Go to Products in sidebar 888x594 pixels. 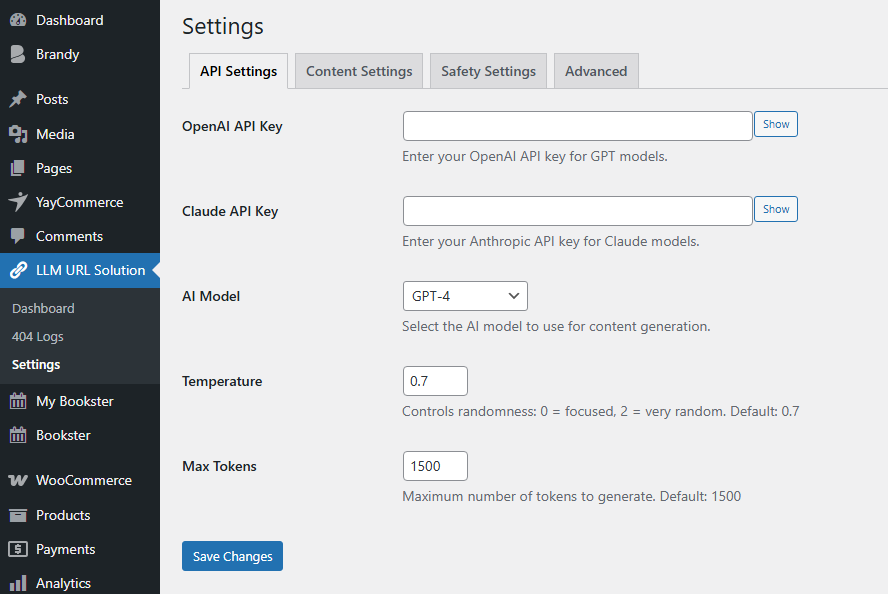pyautogui.click(x=80, y=515)
